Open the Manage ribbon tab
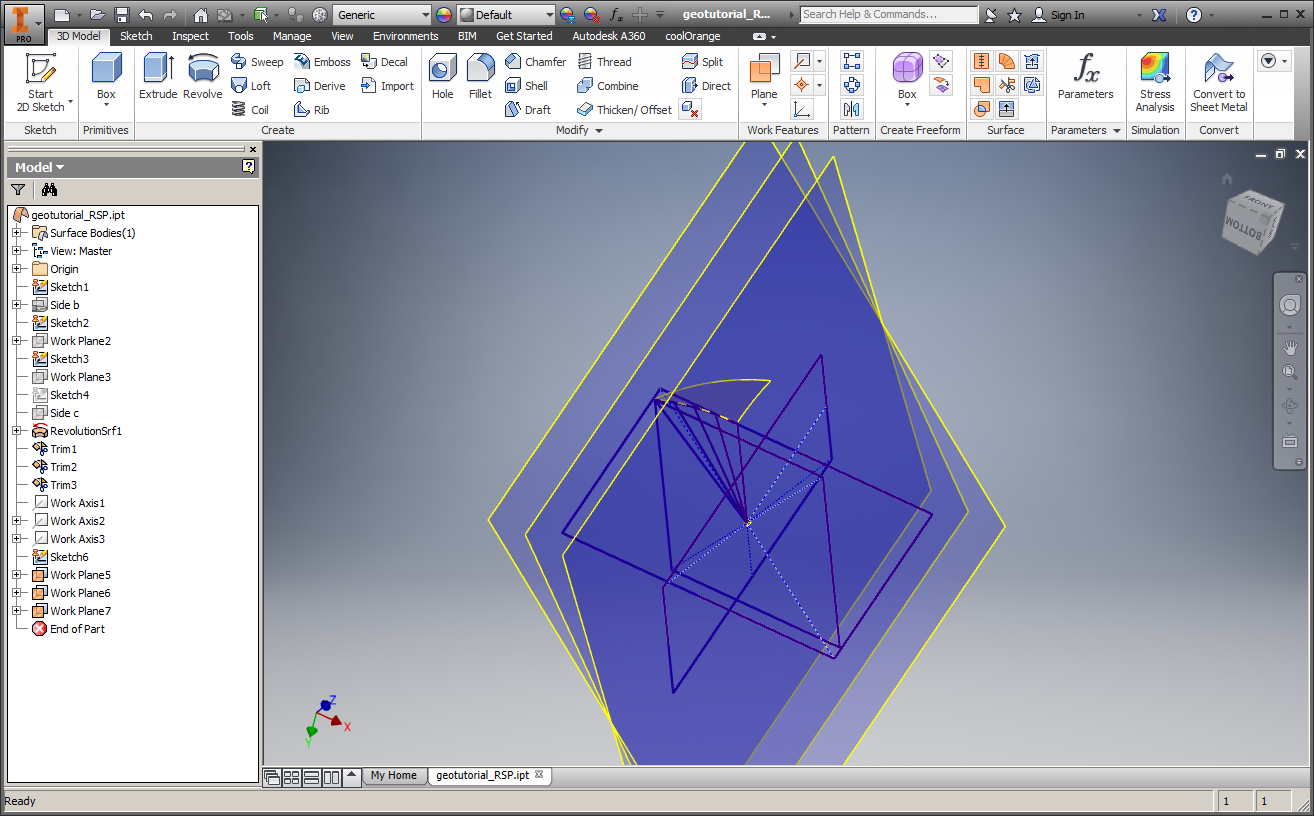 [292, 36]
